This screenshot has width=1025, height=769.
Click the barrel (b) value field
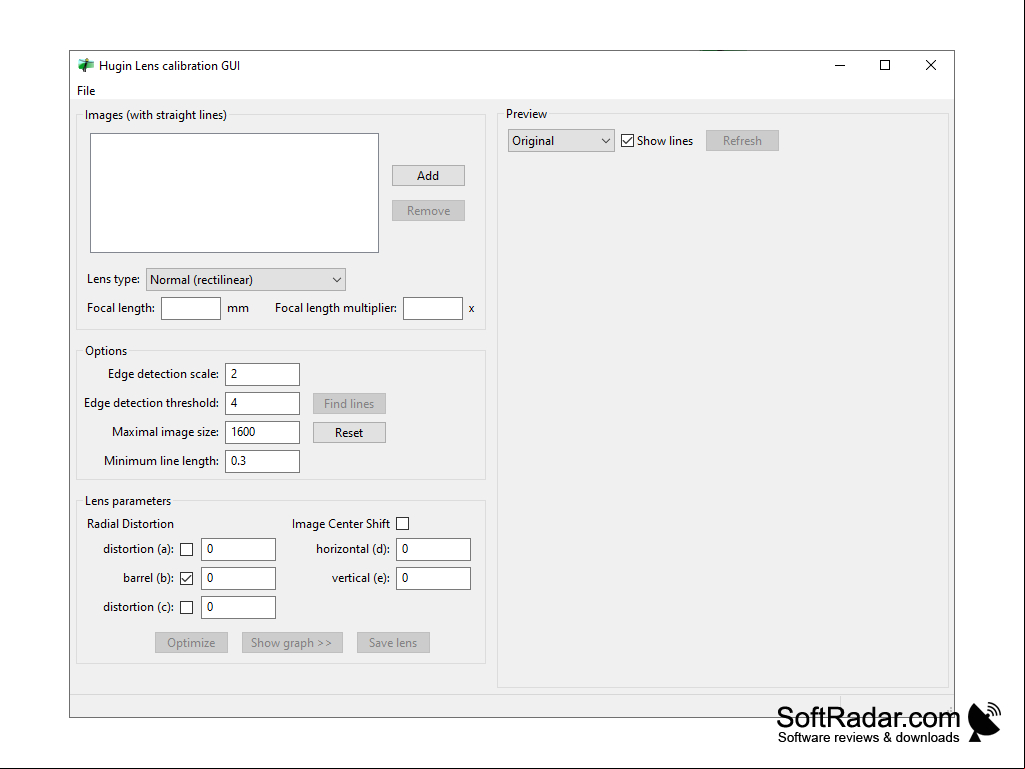(238, 578)
